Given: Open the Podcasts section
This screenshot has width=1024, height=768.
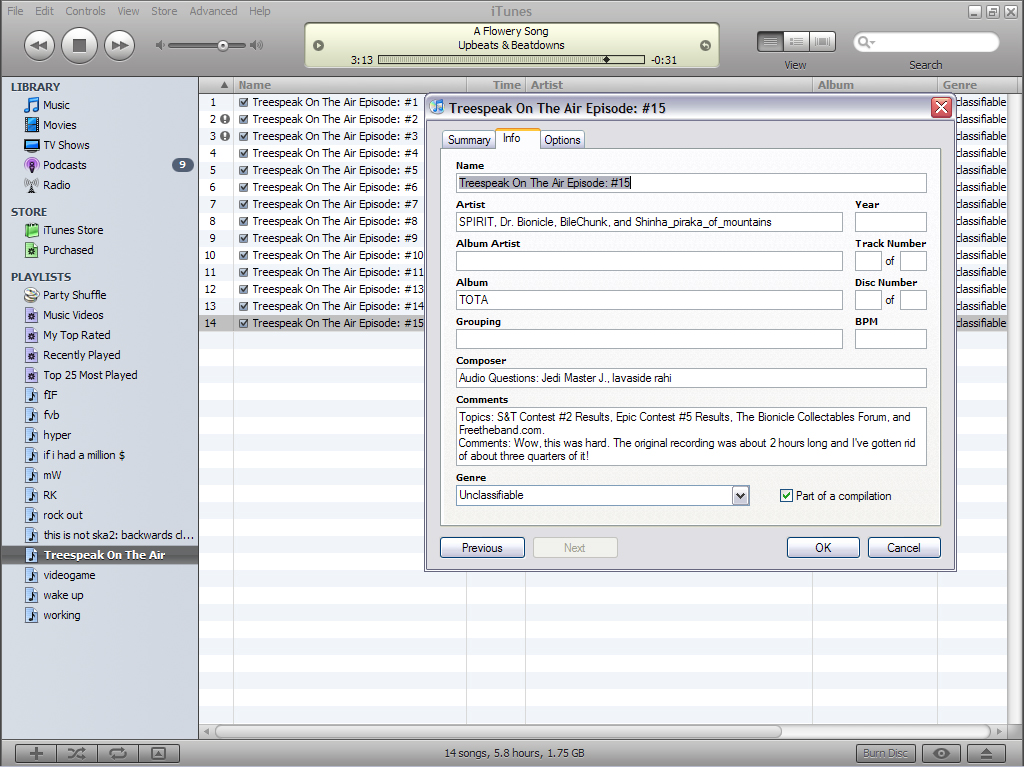Looking at the screenshot, I should [x=65, y=165].
